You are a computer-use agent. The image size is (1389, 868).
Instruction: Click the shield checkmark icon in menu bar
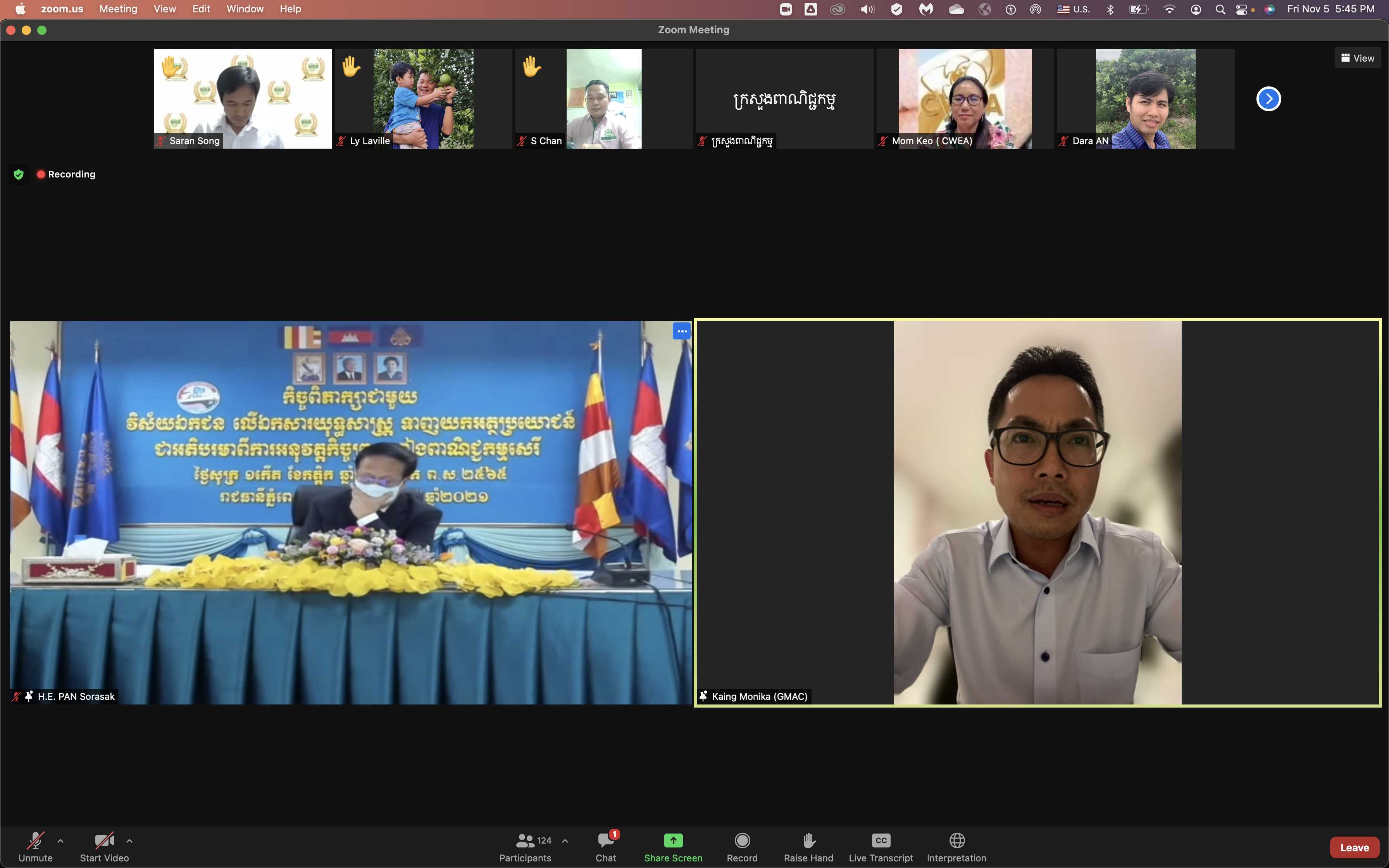pos(896,9)
